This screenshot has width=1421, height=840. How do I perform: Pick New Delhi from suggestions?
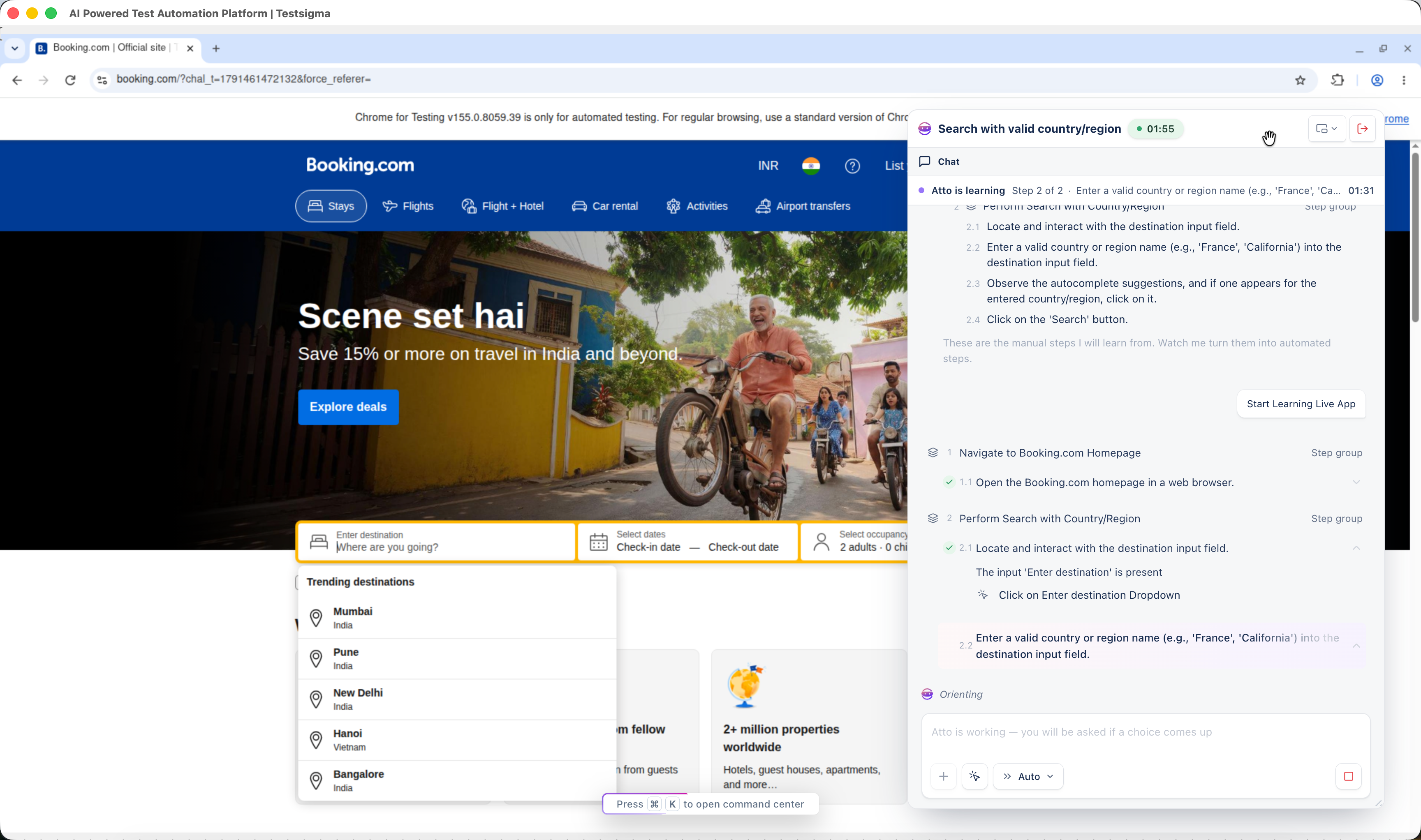tap(457, 699)
